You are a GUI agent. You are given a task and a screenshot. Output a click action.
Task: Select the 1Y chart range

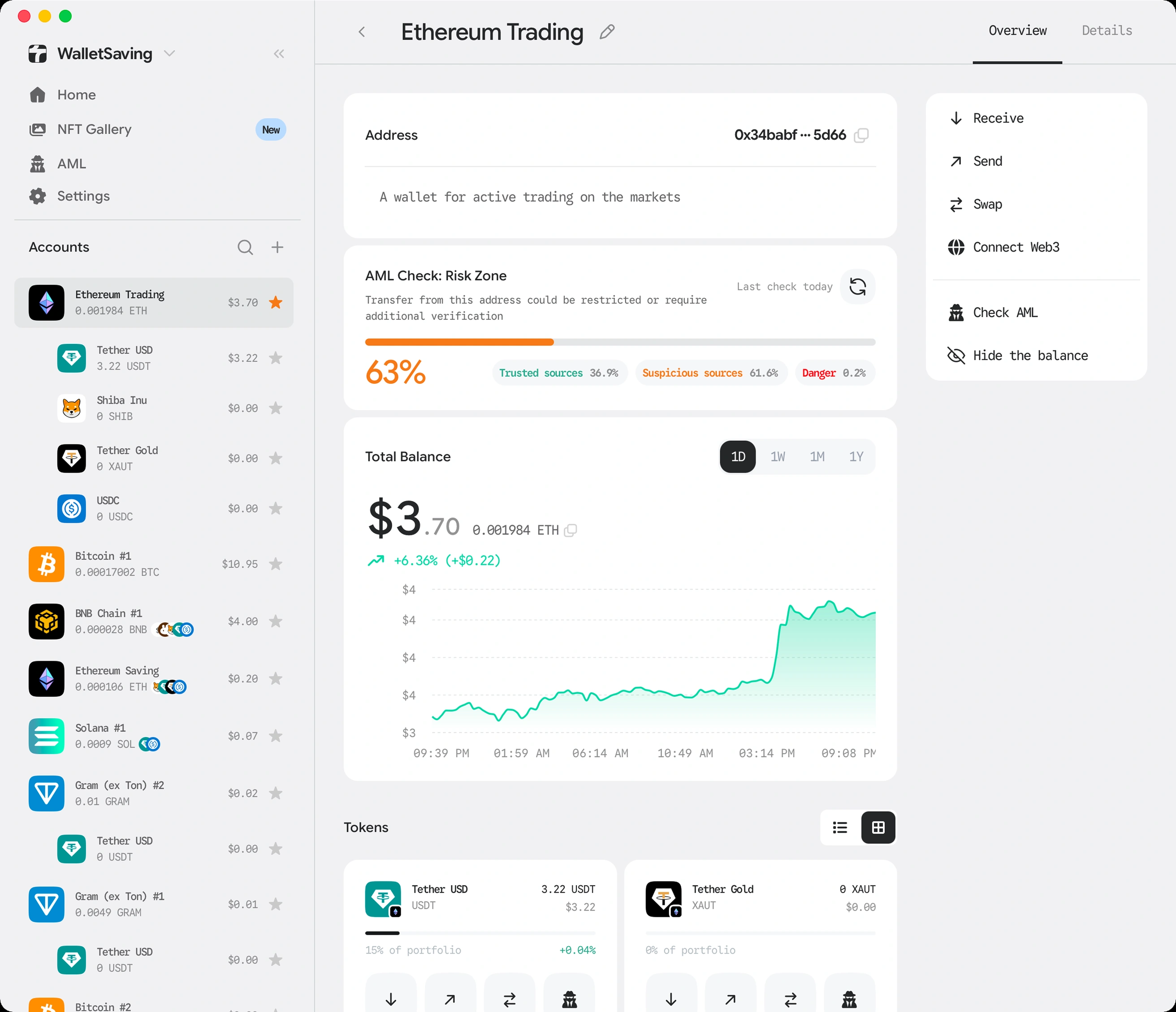pos(856,456)
